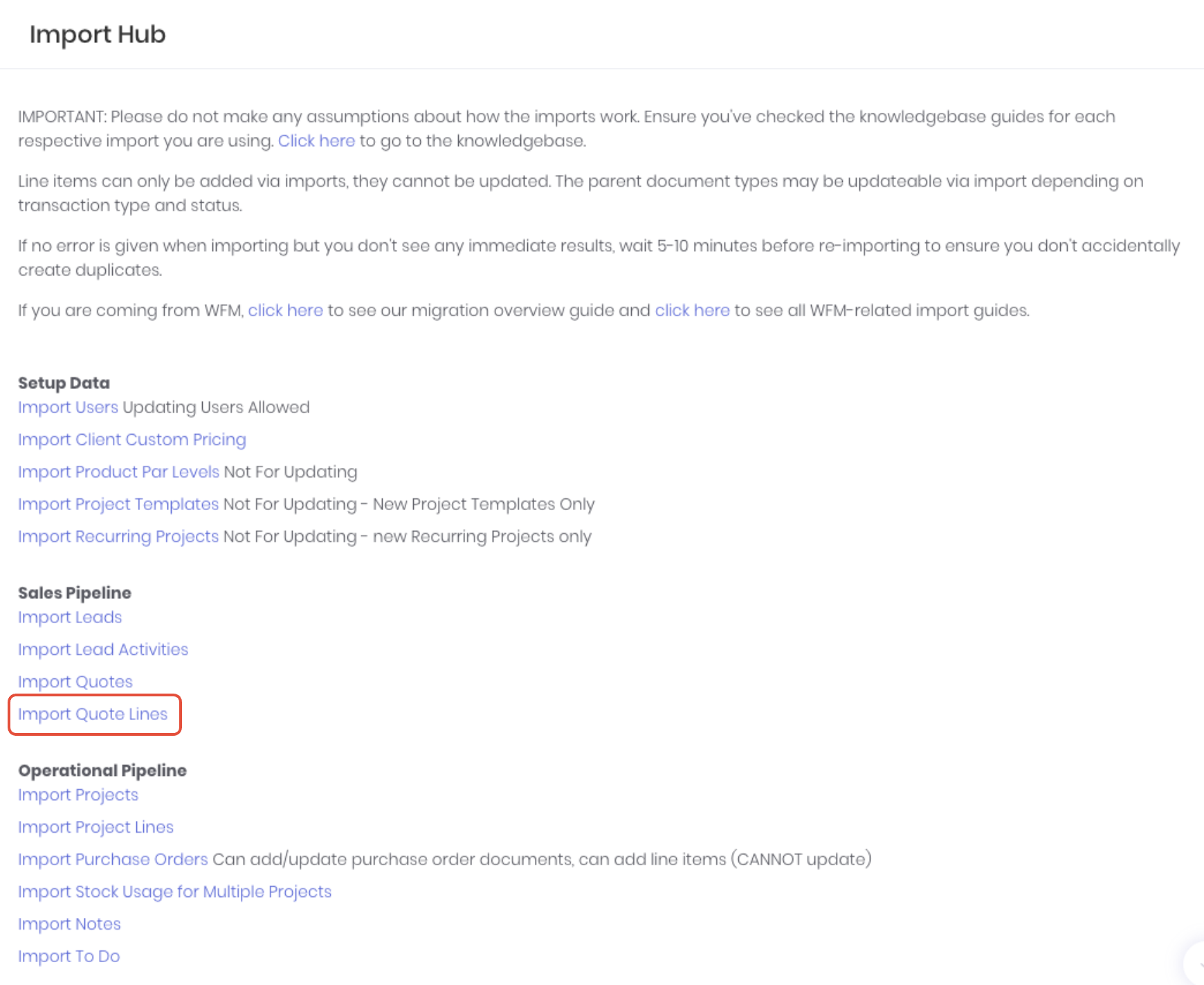The width and height of the screenshot is (1204, 985).
Task: Select the 'Import Hub' page title
Action: point(98,34)
